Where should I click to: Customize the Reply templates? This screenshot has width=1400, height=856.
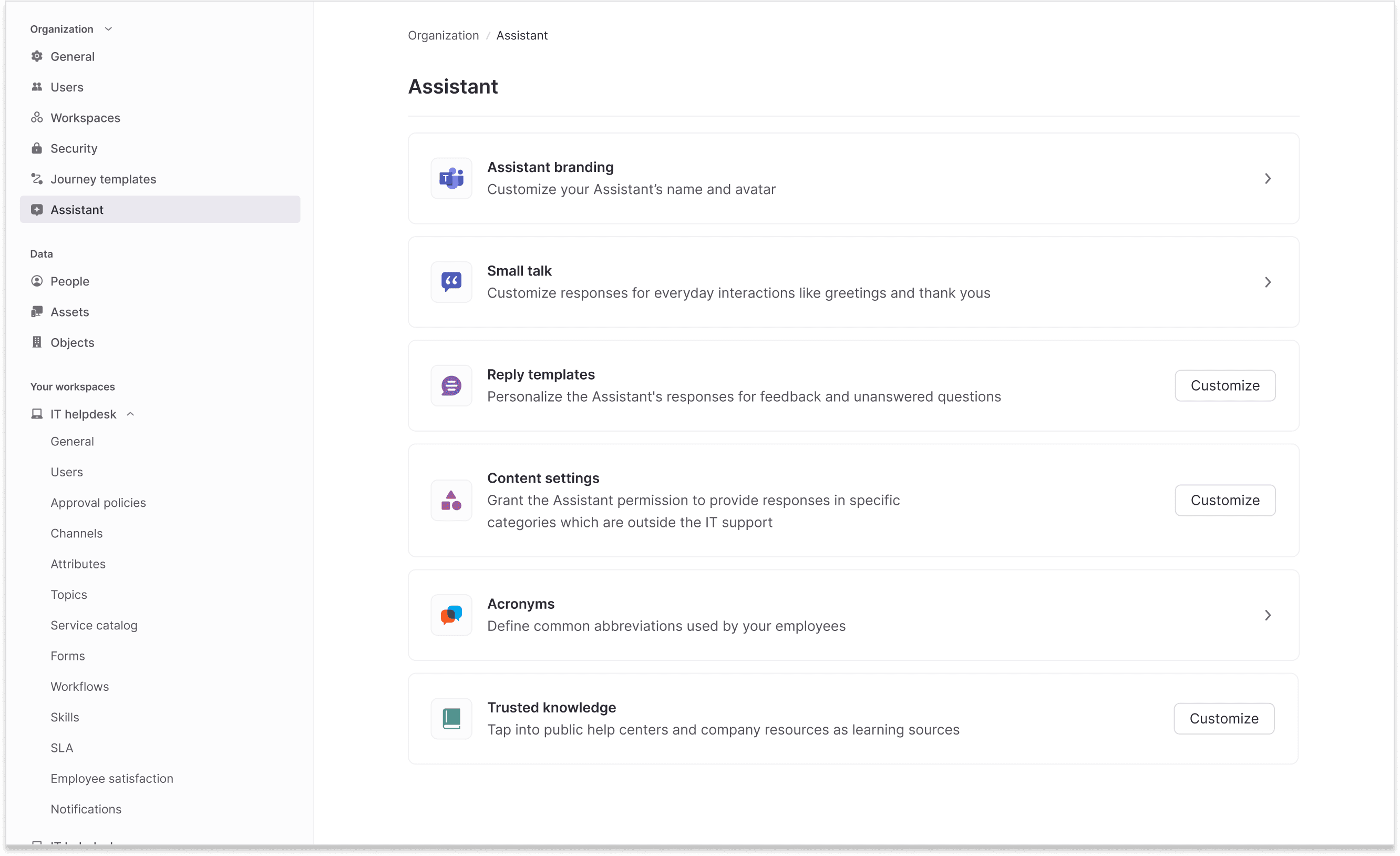click(x=1224, y=385)
